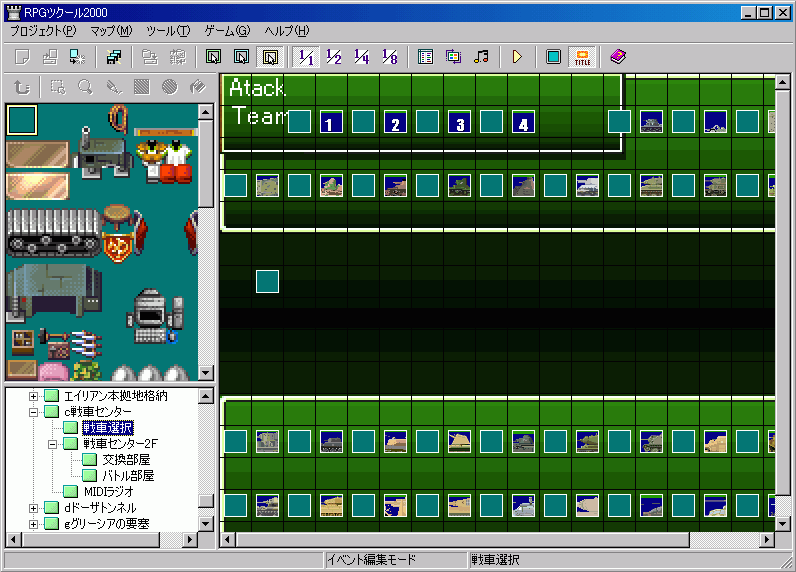
Task: Pick the tank treads tile in palette
Action: [54, 233]
